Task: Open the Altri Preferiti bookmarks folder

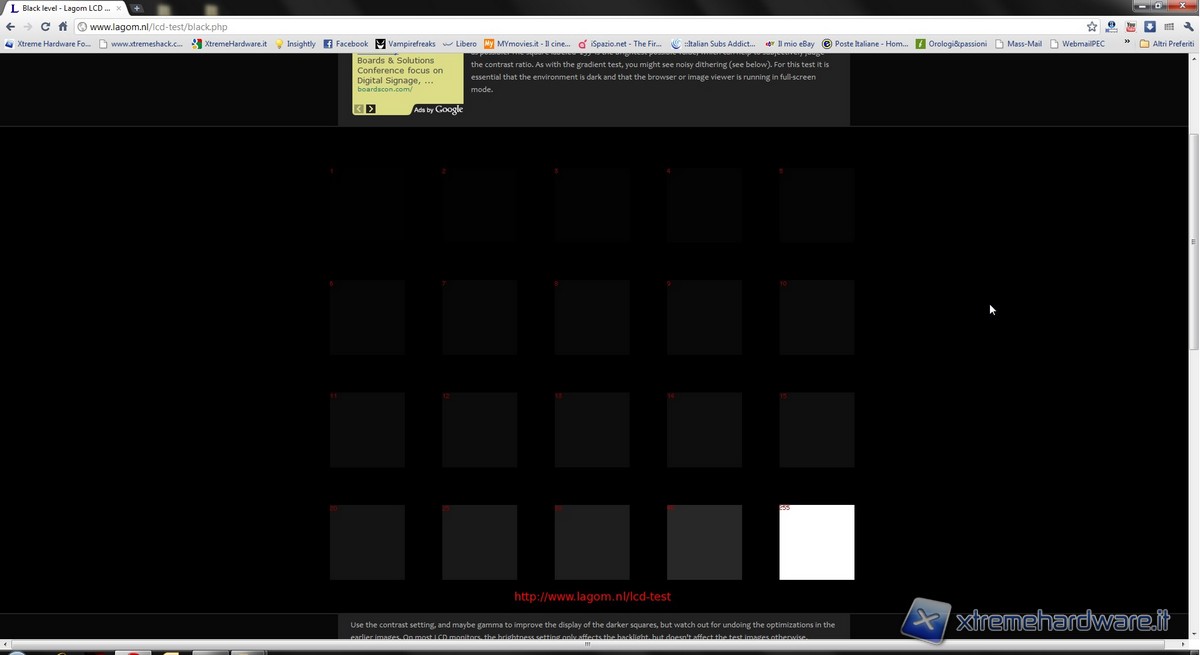Action: coord(1166,44)
